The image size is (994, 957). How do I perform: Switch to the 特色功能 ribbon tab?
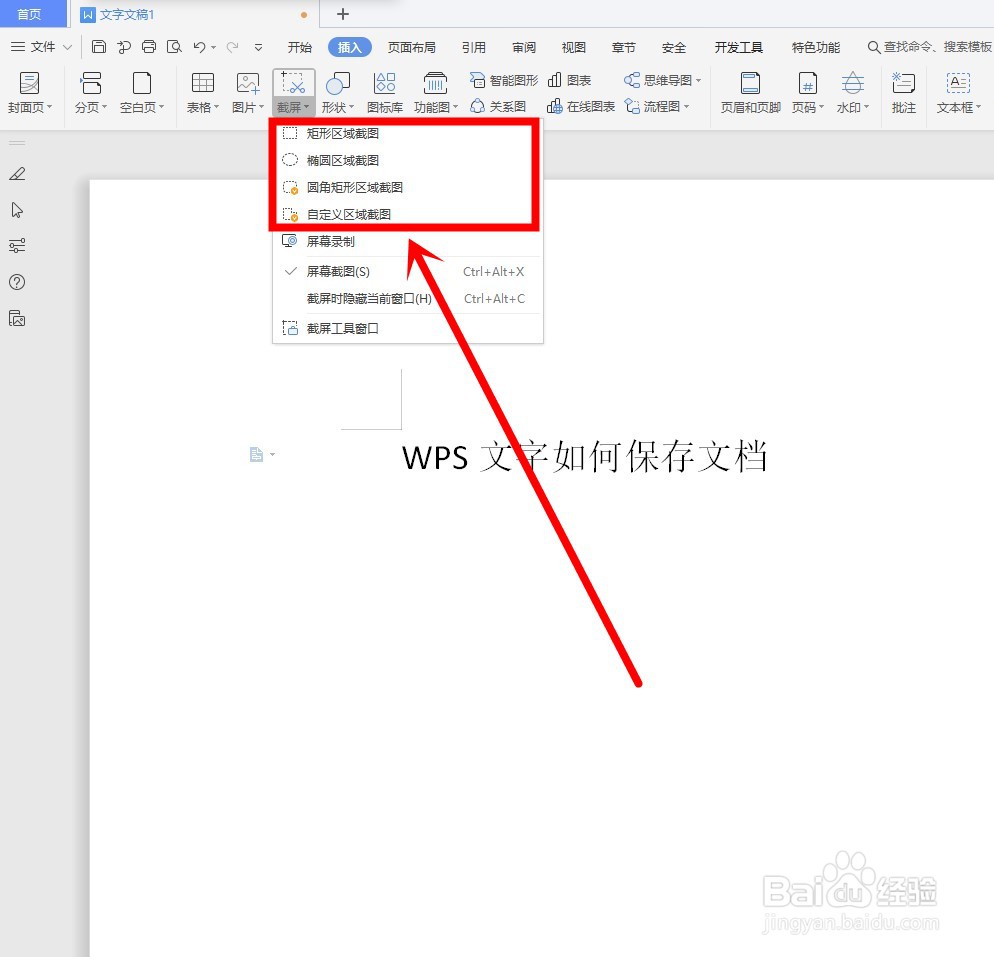816,48
